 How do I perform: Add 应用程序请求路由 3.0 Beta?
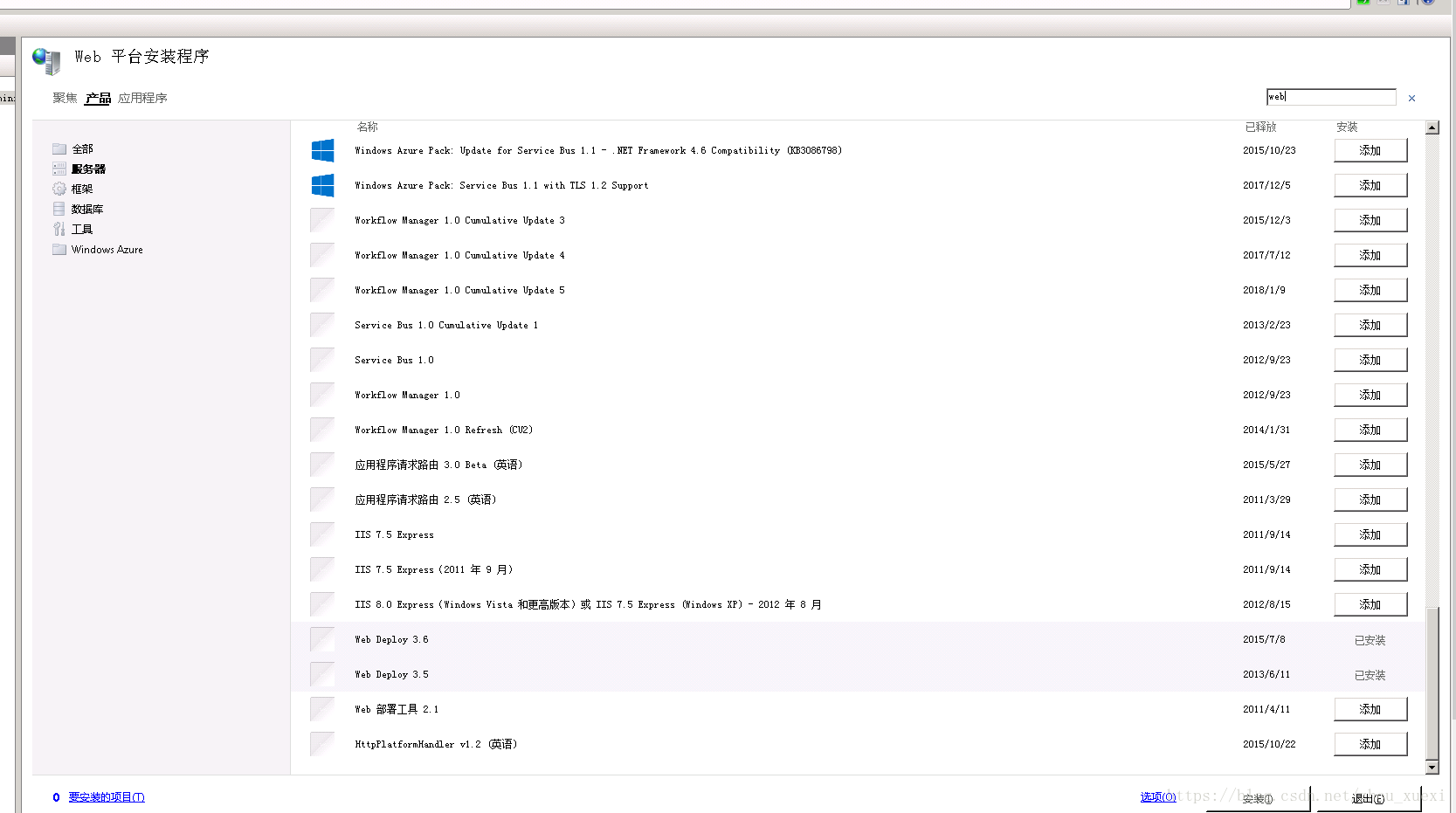pos(1370,465)
